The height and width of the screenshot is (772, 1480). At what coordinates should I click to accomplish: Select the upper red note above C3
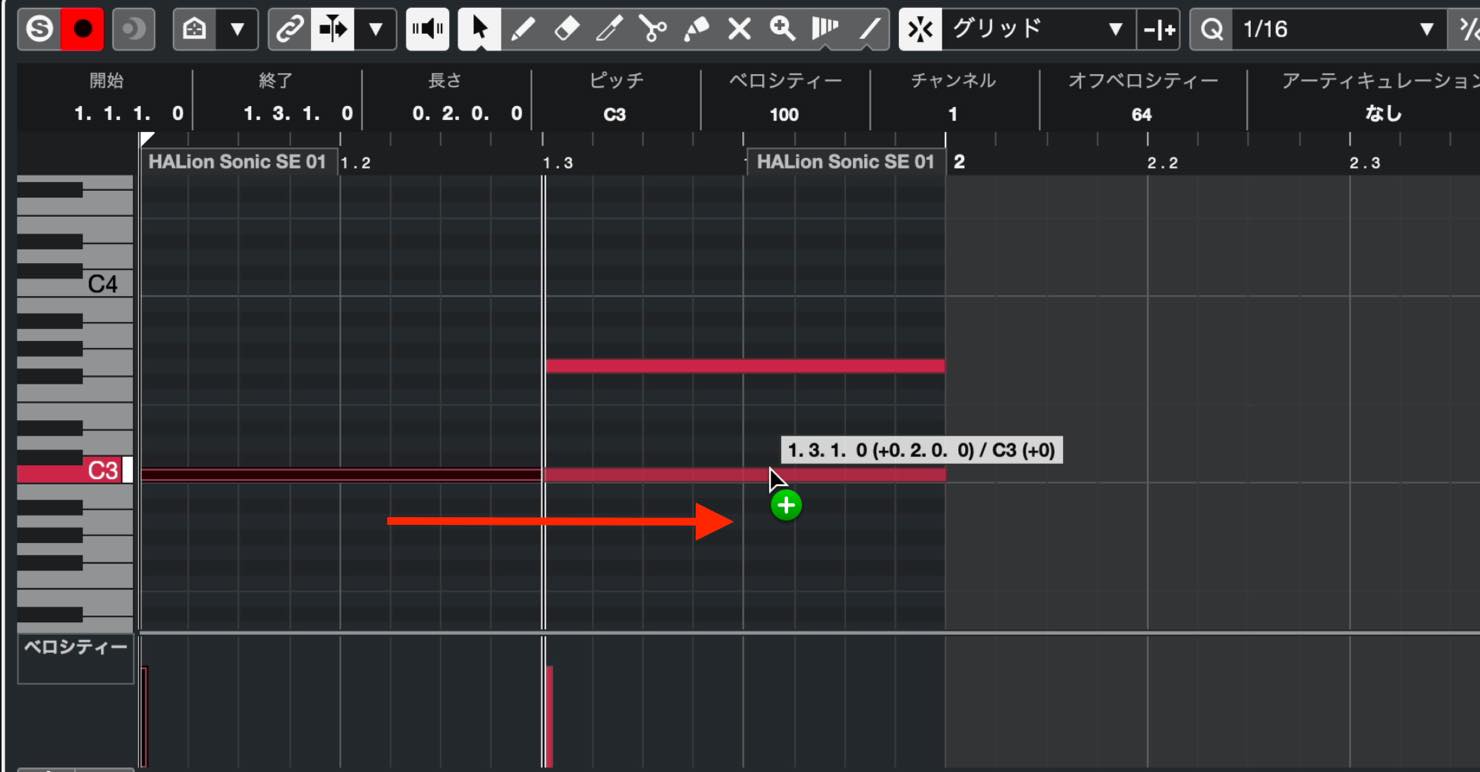[745, 366]
